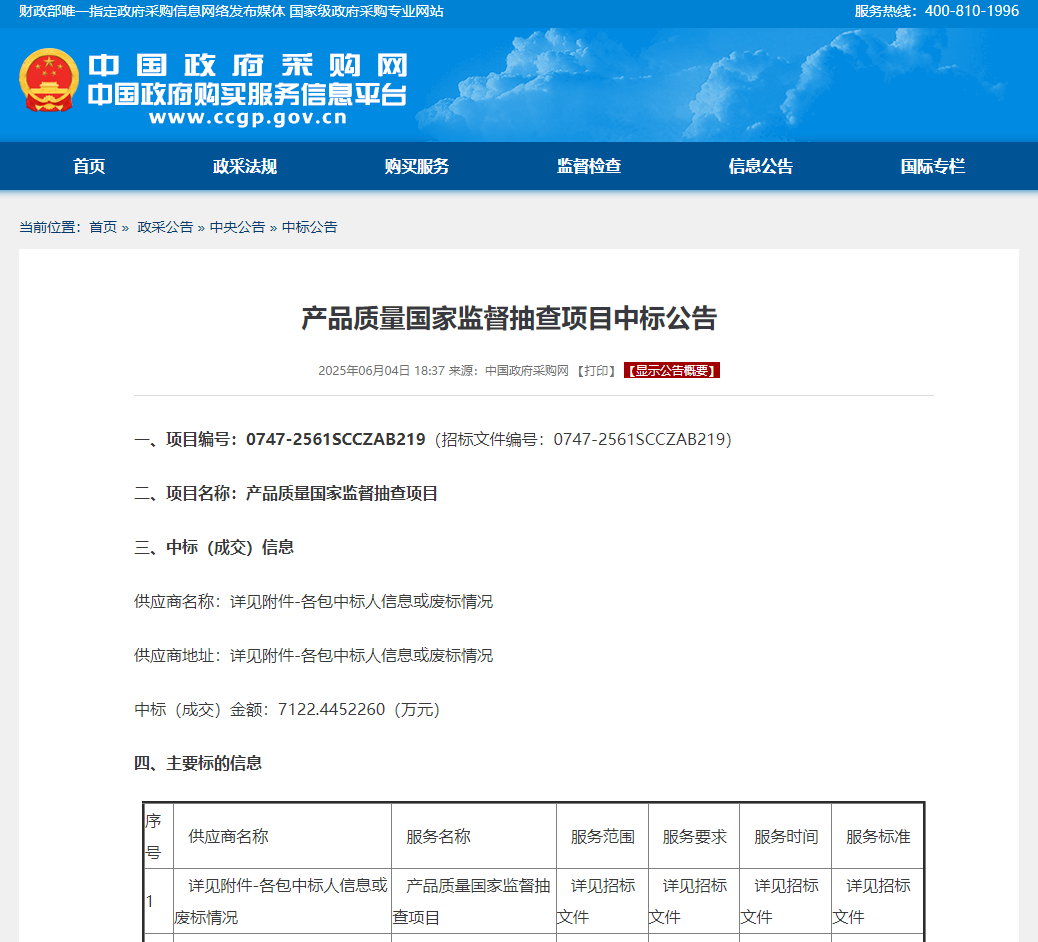Click the award amount 7122.4452260（万元）

pos(359,710)
